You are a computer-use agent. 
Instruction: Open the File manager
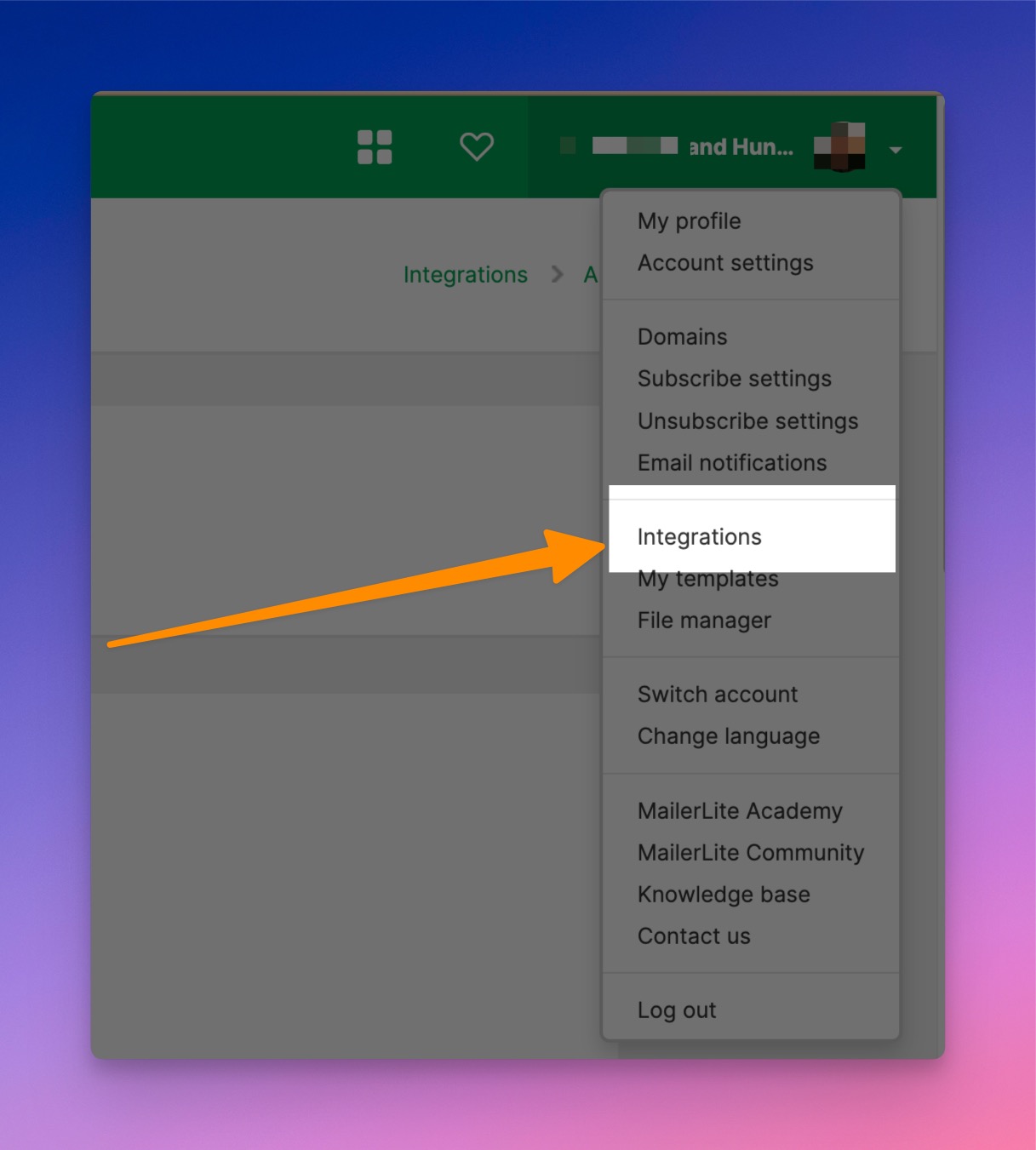704,621
